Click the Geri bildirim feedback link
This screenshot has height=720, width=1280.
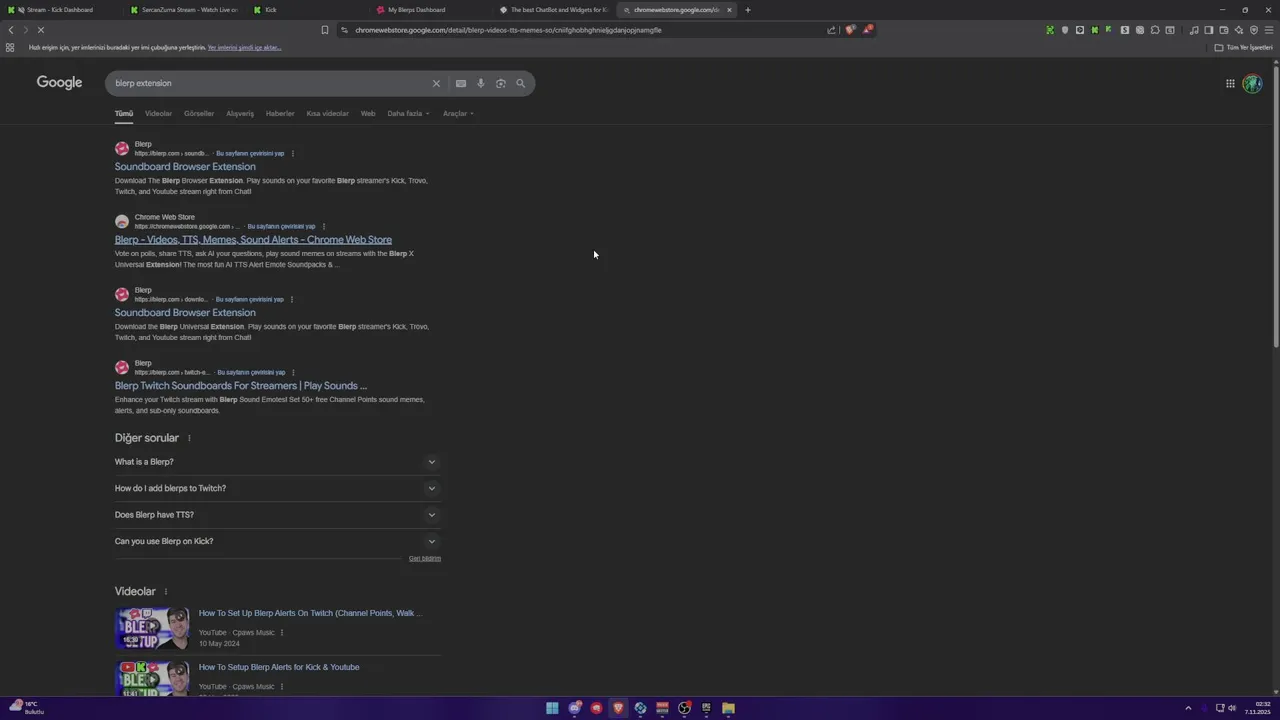click(425, 558)
